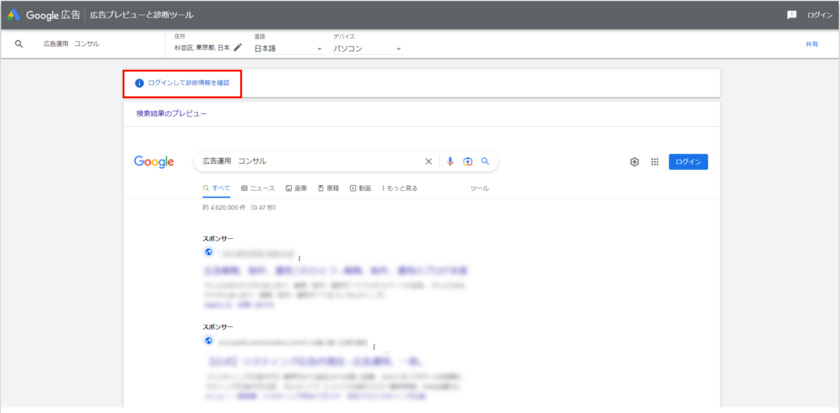Open Google Lens camera search icon

pyautogui.click(x=467, y=161)
